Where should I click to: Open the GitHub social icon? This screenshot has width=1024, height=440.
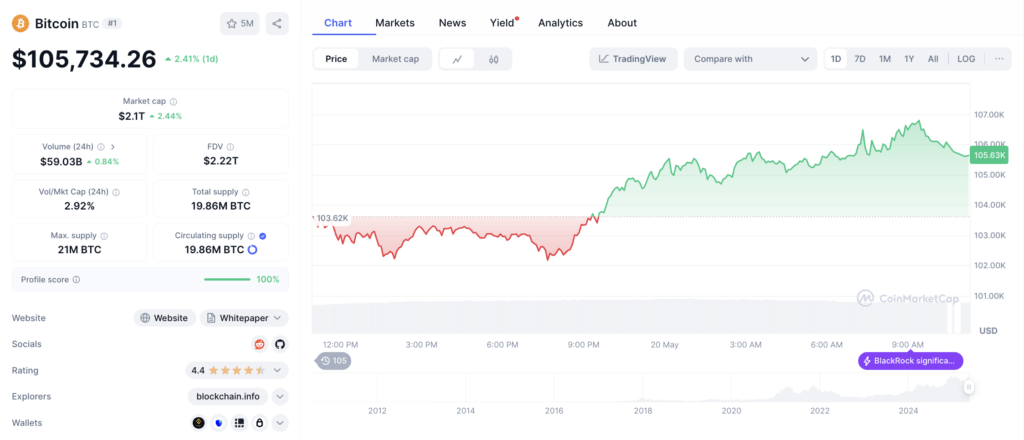[280, 344]
